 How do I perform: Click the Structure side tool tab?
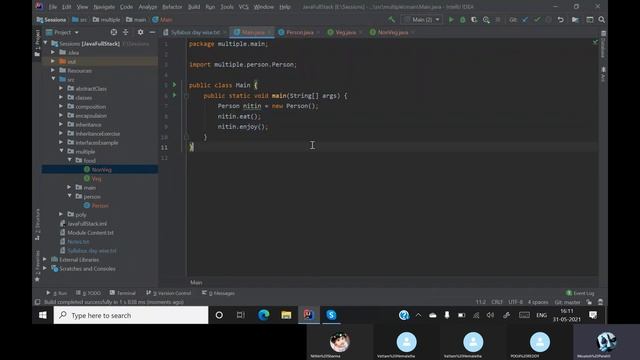(x=37, y=224)
